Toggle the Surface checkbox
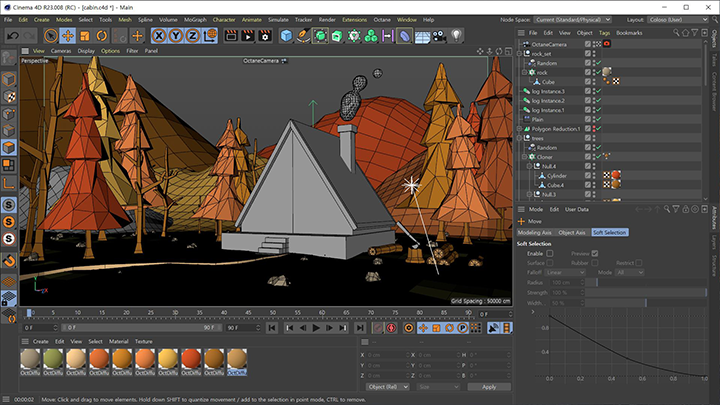Image resolution: width=720 pixels, height=405 pixels. pos(550,263)
